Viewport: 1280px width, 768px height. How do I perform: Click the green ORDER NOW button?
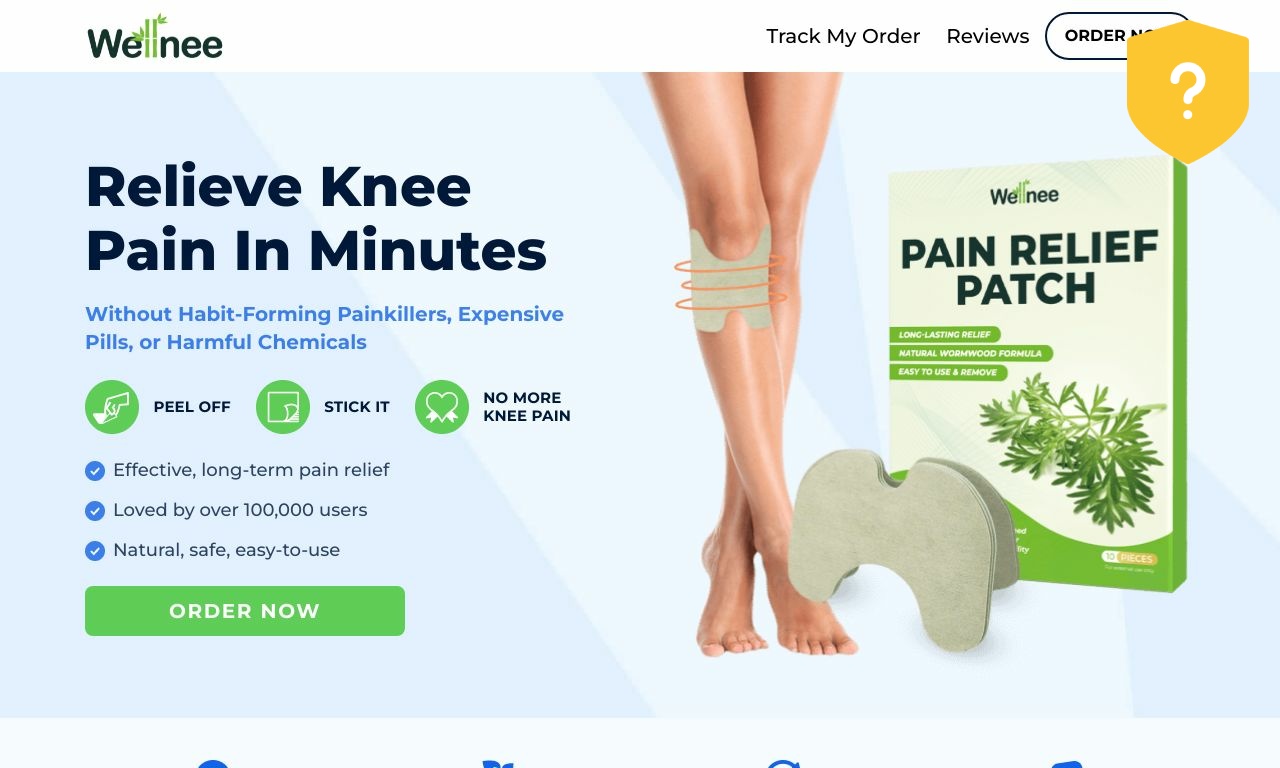(245, 611)
